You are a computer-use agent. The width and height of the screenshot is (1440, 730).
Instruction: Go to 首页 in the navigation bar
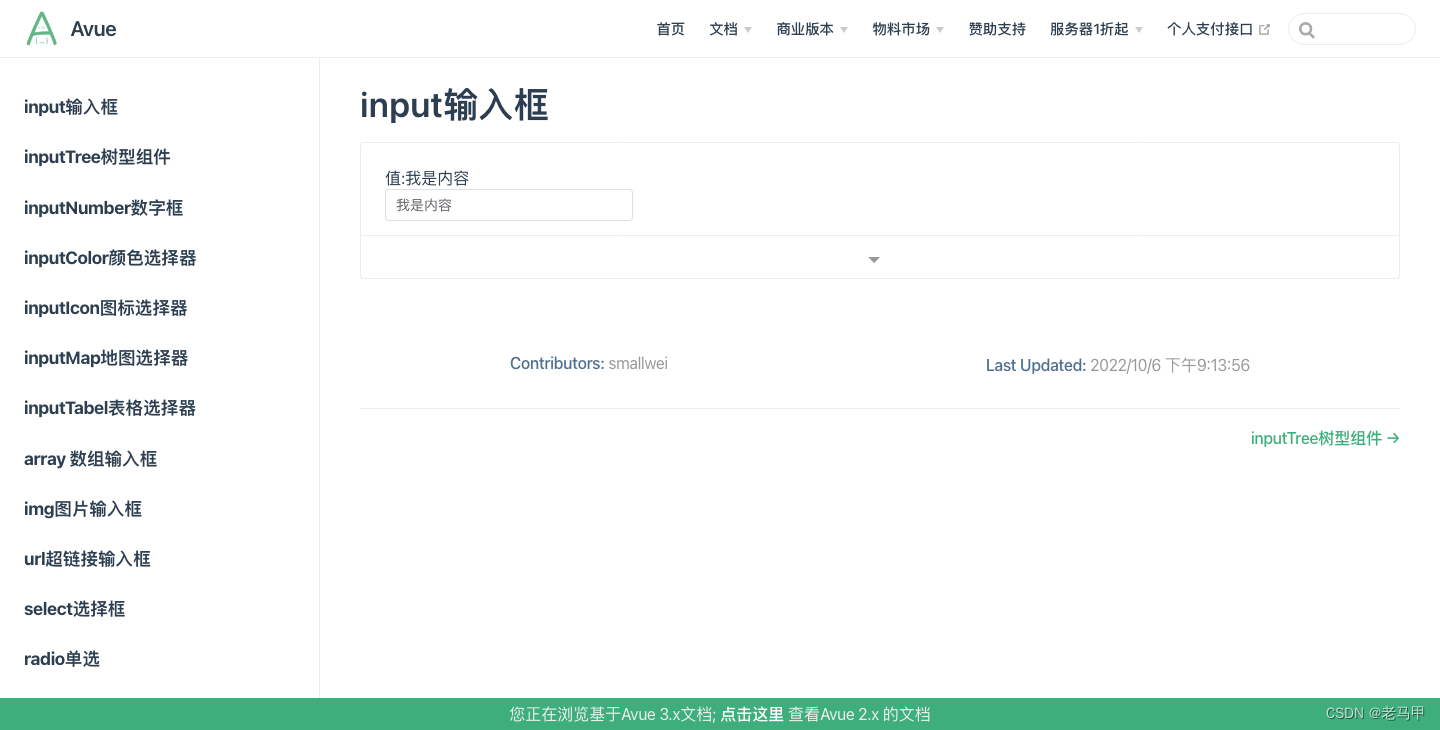tap(670, 29)
